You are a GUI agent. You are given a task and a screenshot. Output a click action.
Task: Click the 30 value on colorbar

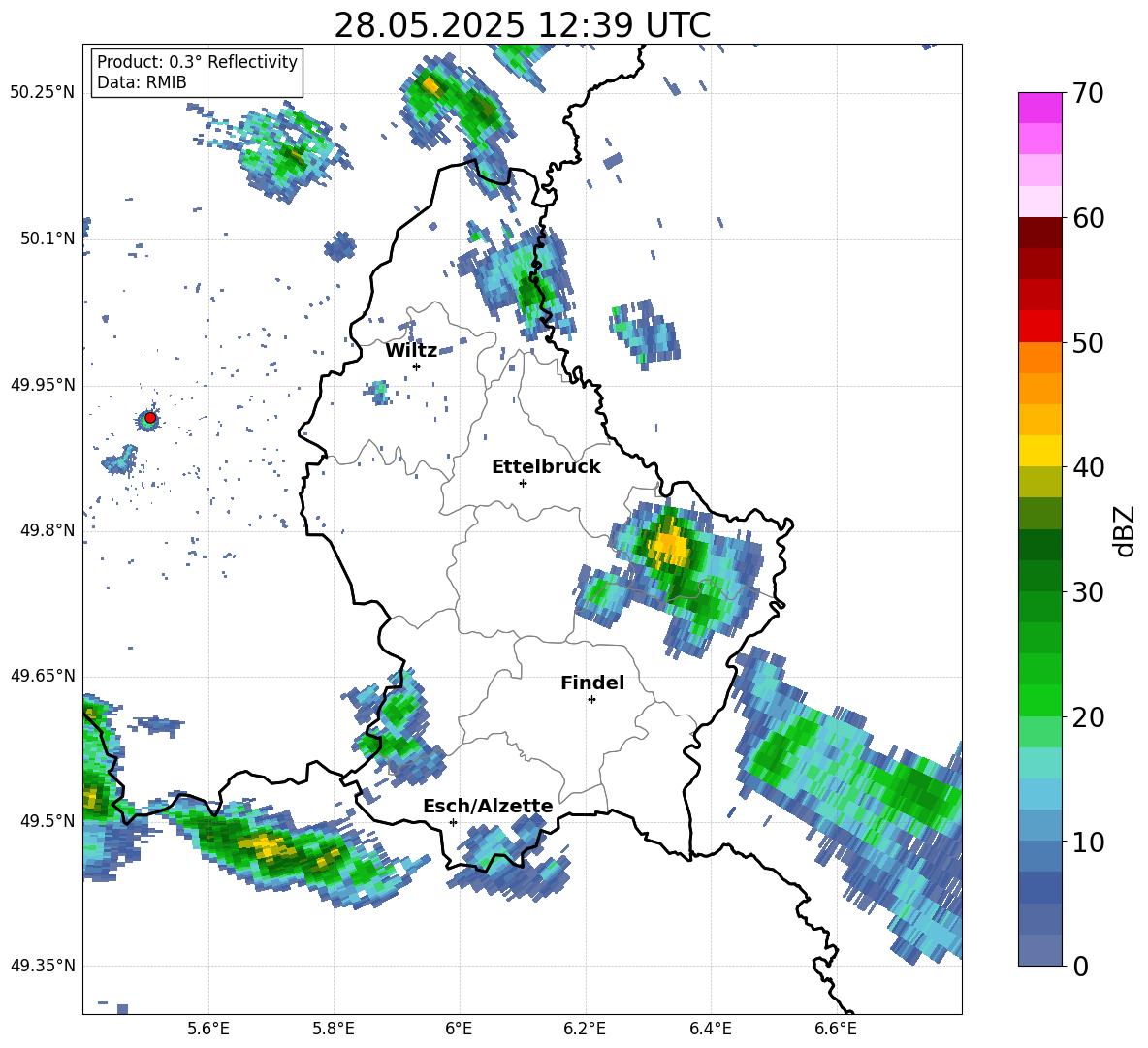coord(1087,592)
